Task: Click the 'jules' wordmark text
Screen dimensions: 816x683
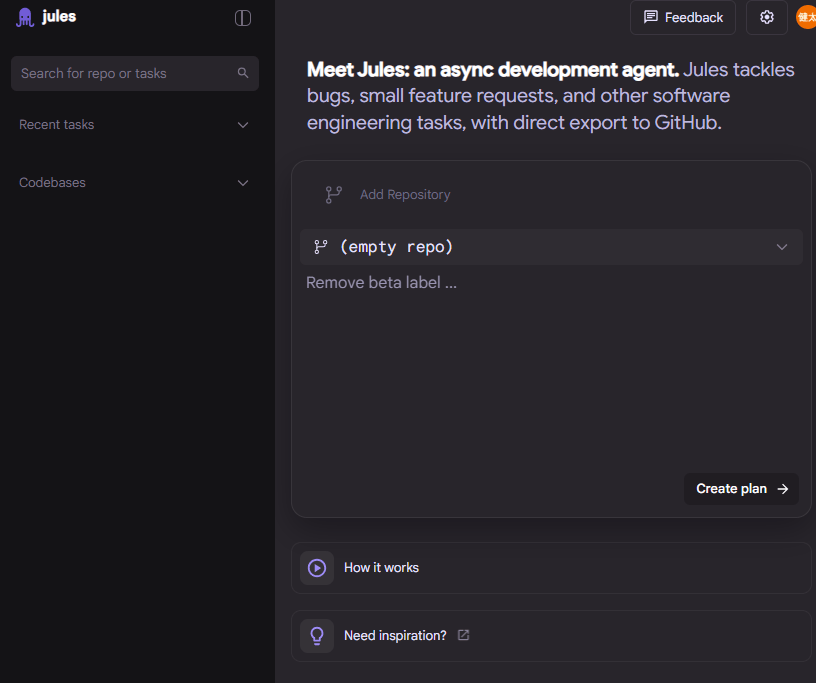Action: coord(59,17)
